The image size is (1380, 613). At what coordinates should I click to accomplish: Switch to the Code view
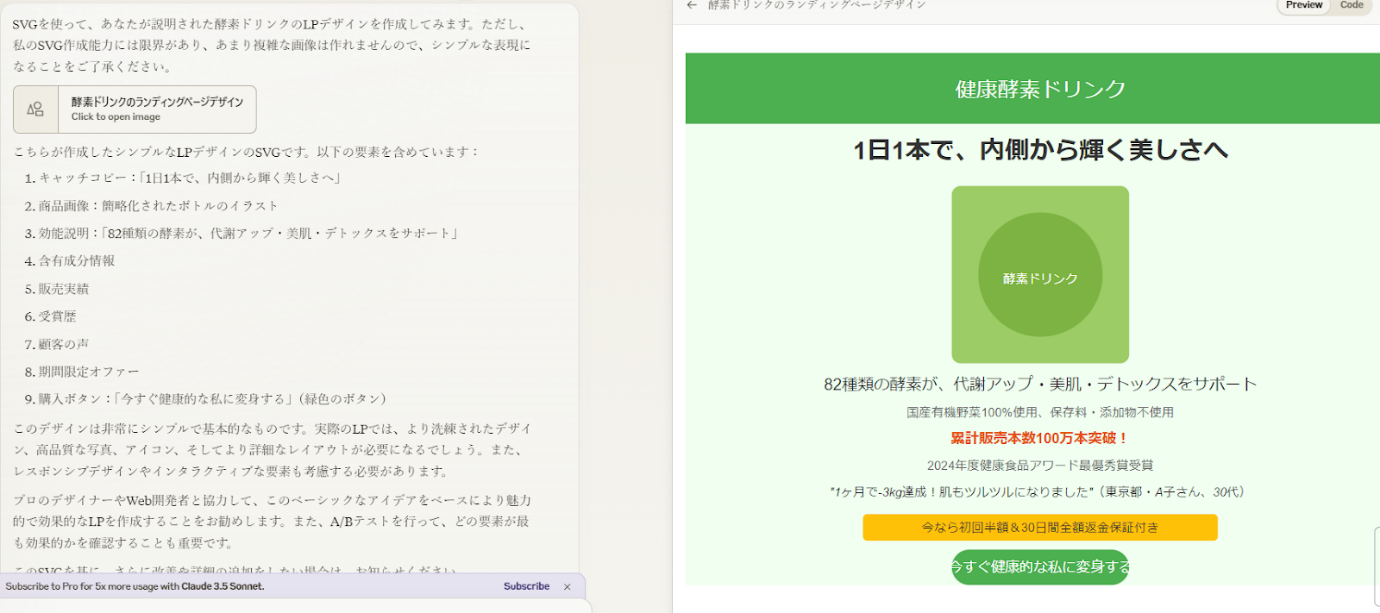[x=1351, y=5]
